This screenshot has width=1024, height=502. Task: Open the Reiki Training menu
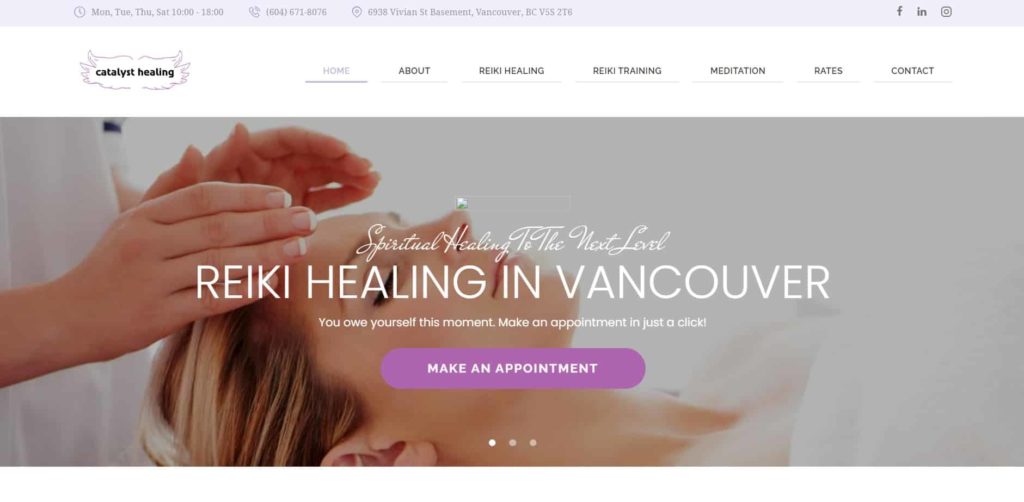coord(627,71)
